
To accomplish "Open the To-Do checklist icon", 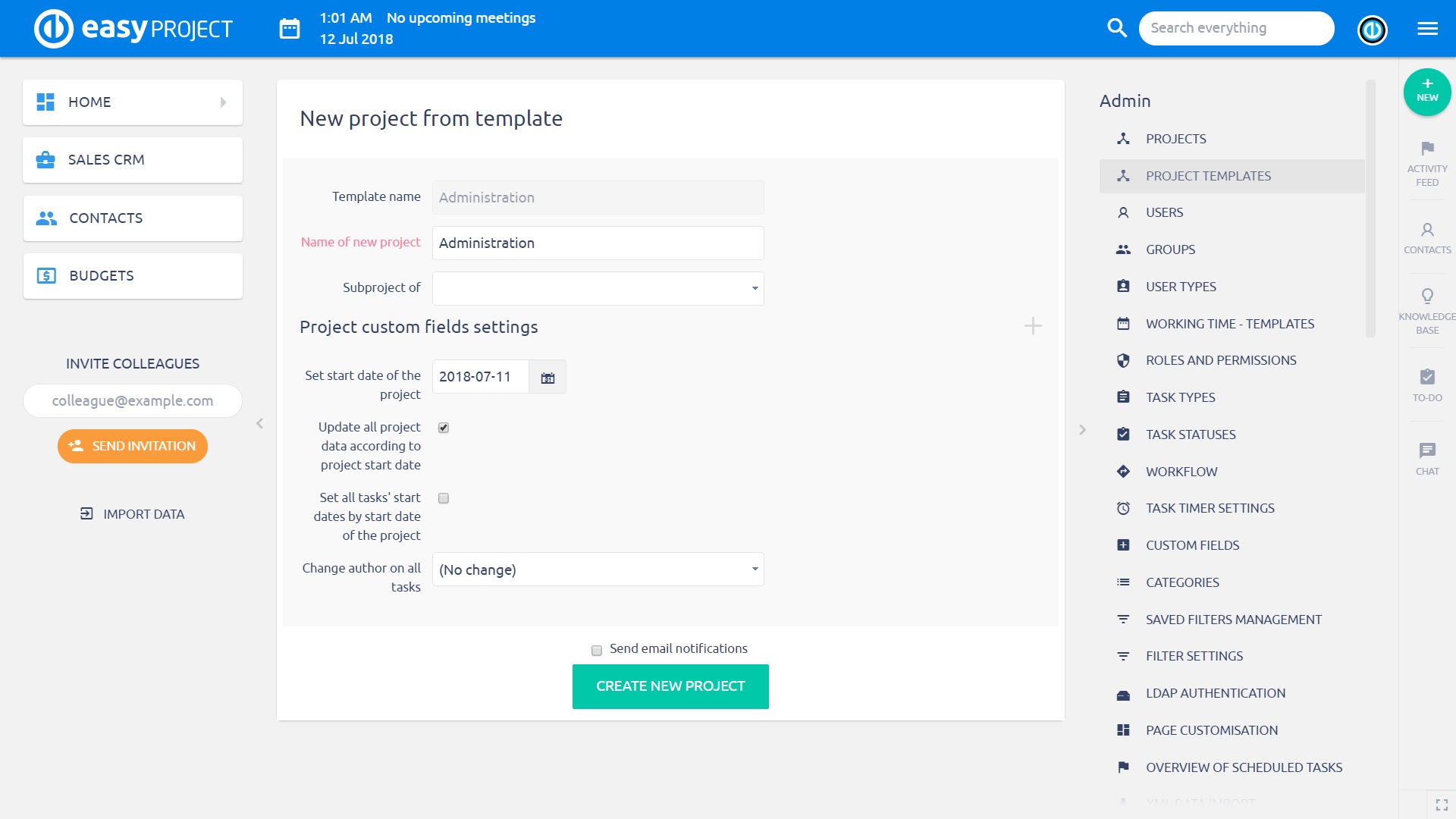I will click(x=1427, y=377).
